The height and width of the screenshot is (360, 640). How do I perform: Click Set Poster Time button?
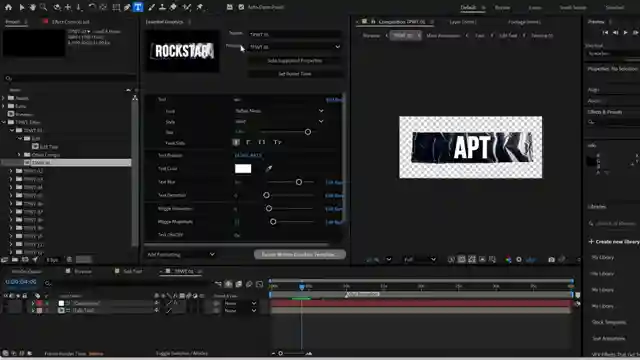pyautogui.click(x=295, y=74)
